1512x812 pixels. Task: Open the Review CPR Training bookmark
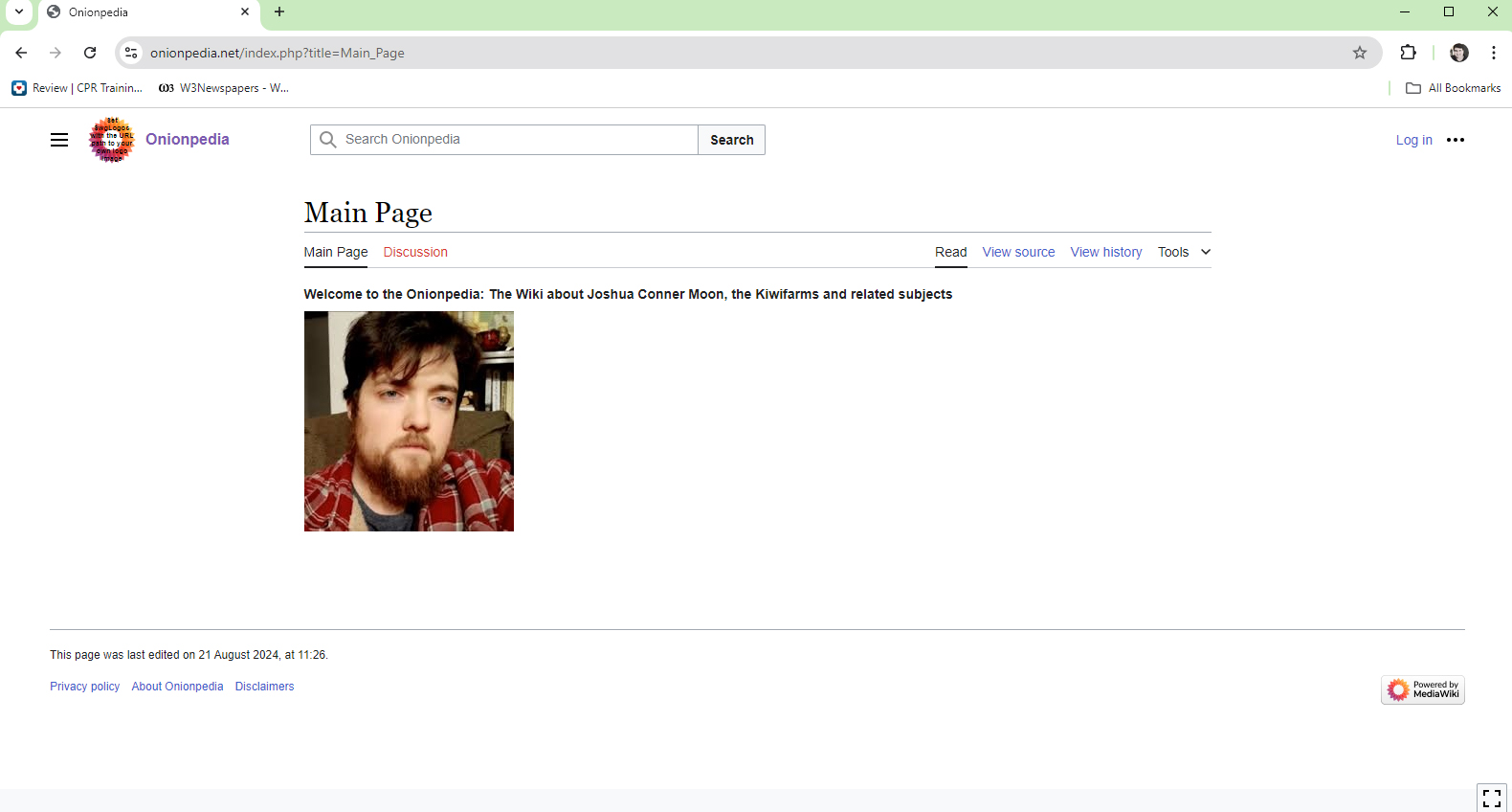pyautogui.click(x=78, y=88)
